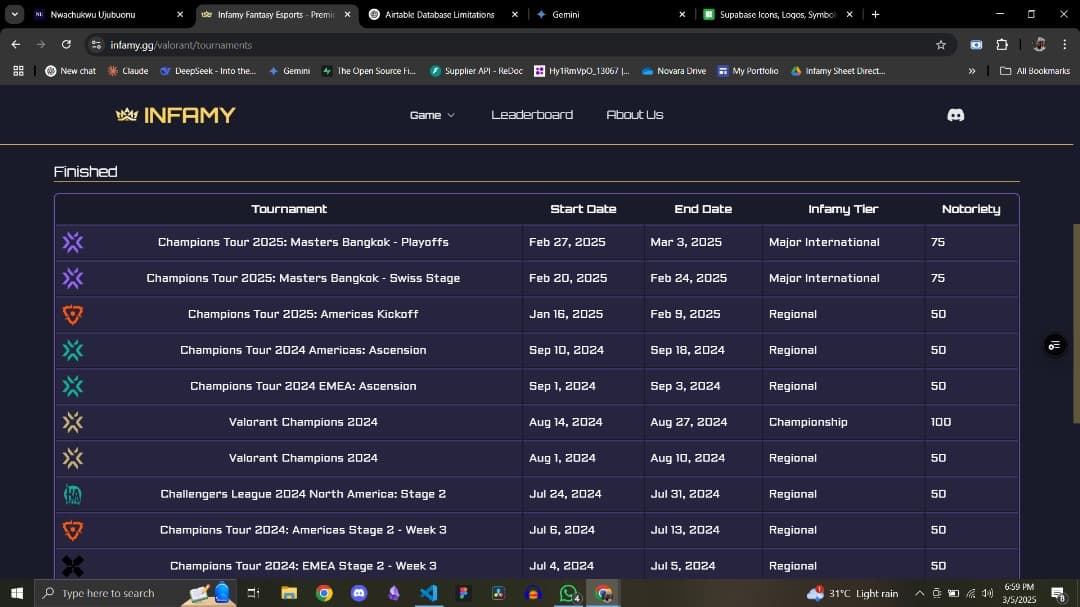Open the Supplier API - ReDoc bookmark
The image size is (1080, 607).
tap(476, 71)
